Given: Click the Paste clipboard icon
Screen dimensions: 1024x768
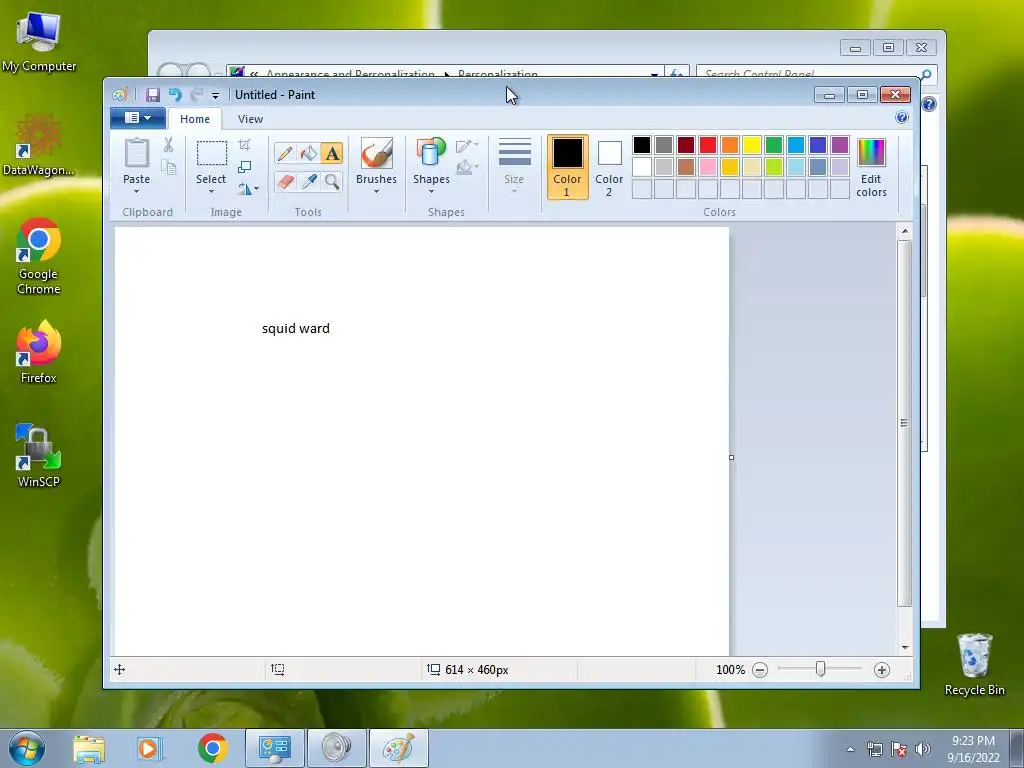Looking at the screenshot, I should coord(136,153).
